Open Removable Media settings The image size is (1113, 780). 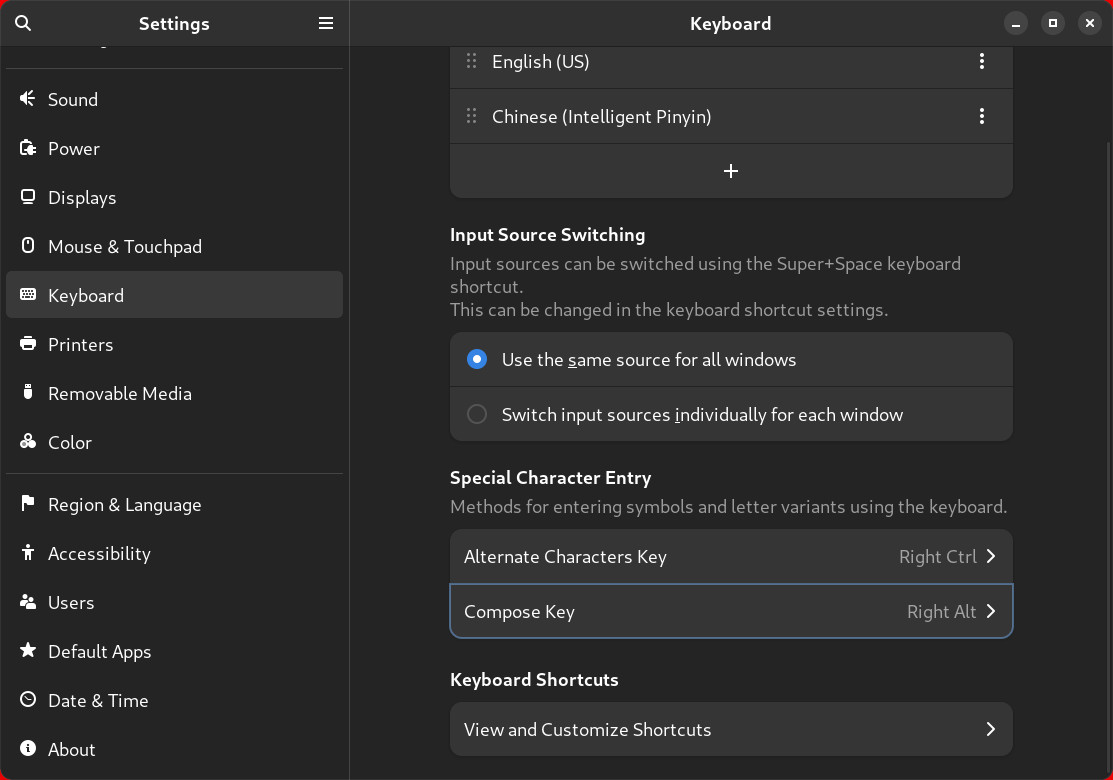(x=119, y=393)
